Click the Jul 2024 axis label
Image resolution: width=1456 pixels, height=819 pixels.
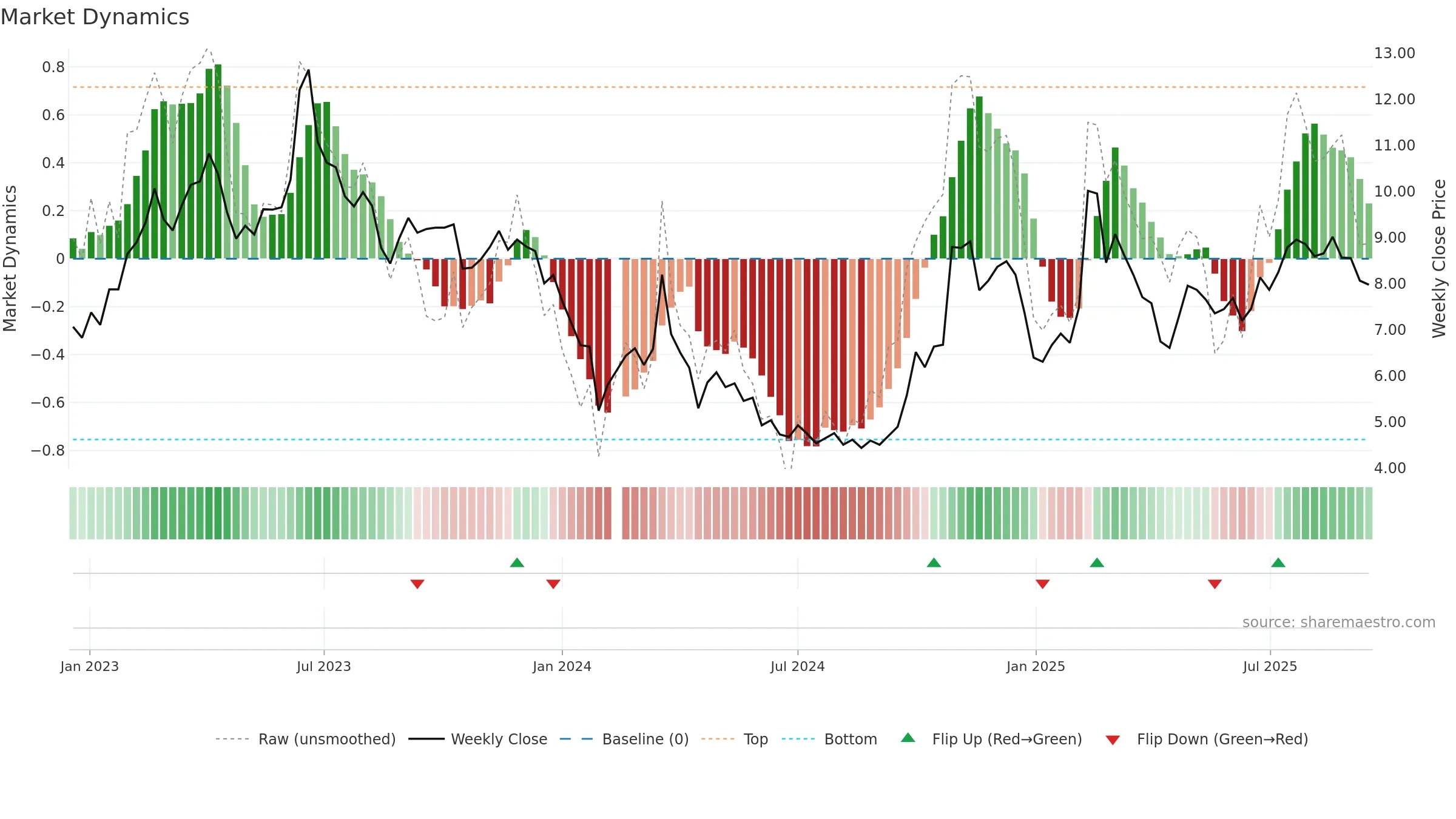798,666
